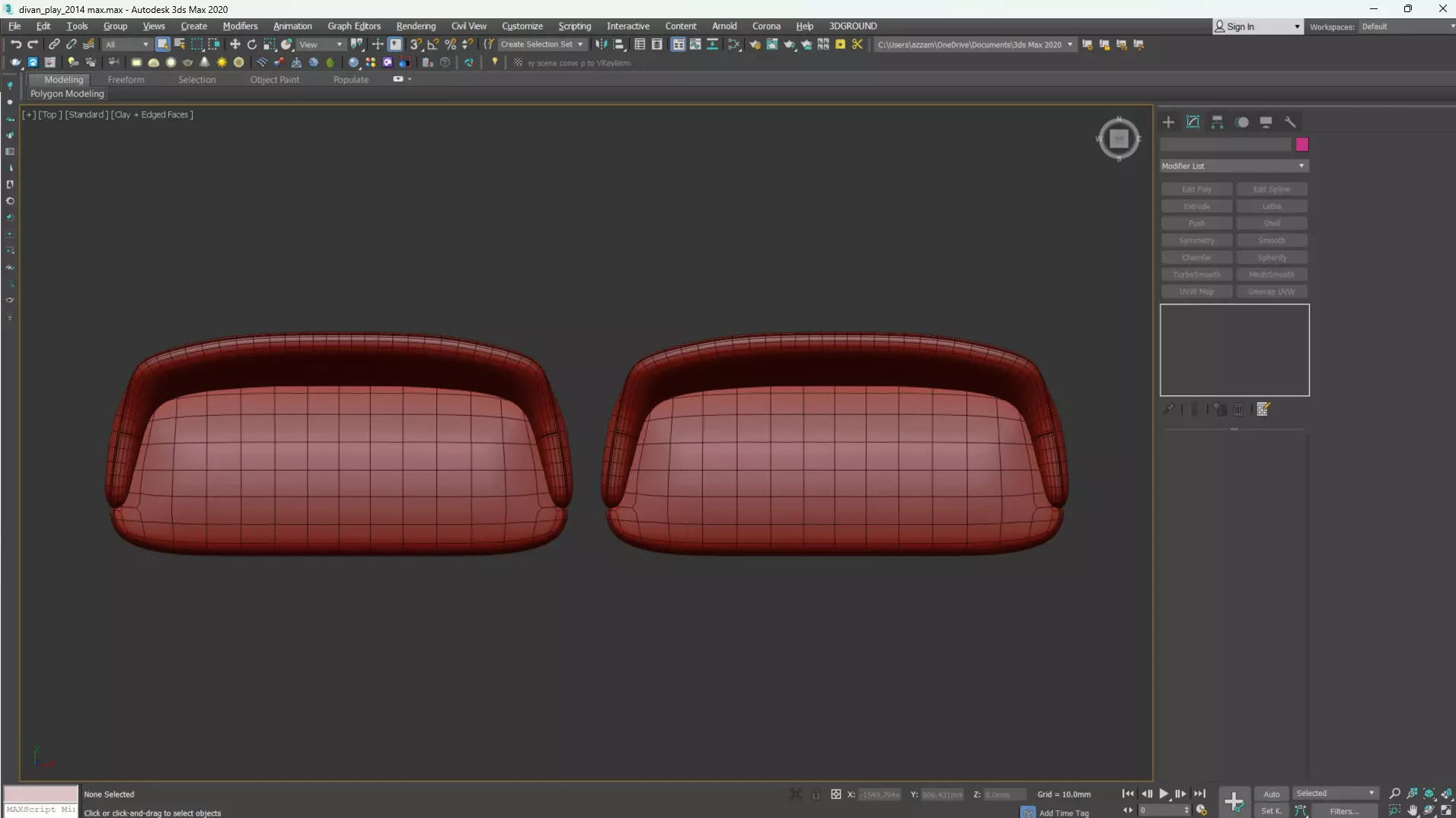Screen dimensions: 1456x818
Task: Open the selection filter All dropdown
Action: [126, 44]
